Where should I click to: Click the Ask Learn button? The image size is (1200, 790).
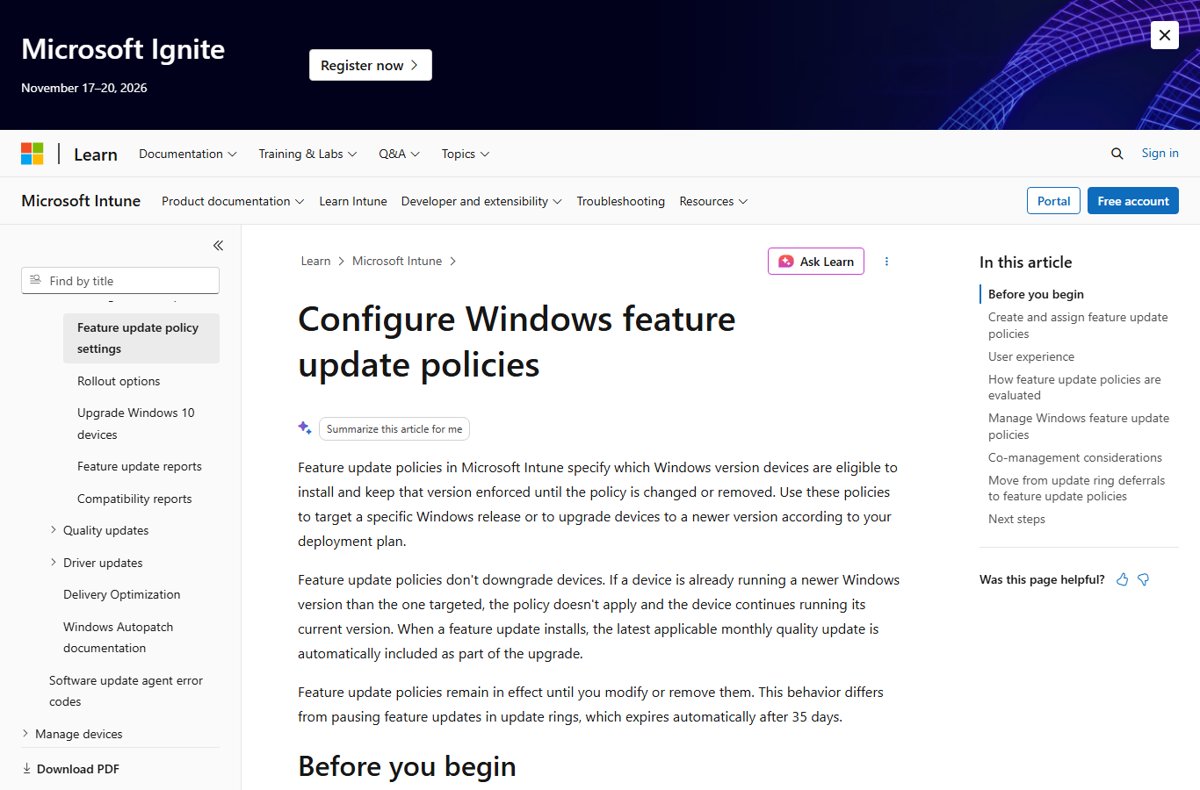[x=816, y=261]
